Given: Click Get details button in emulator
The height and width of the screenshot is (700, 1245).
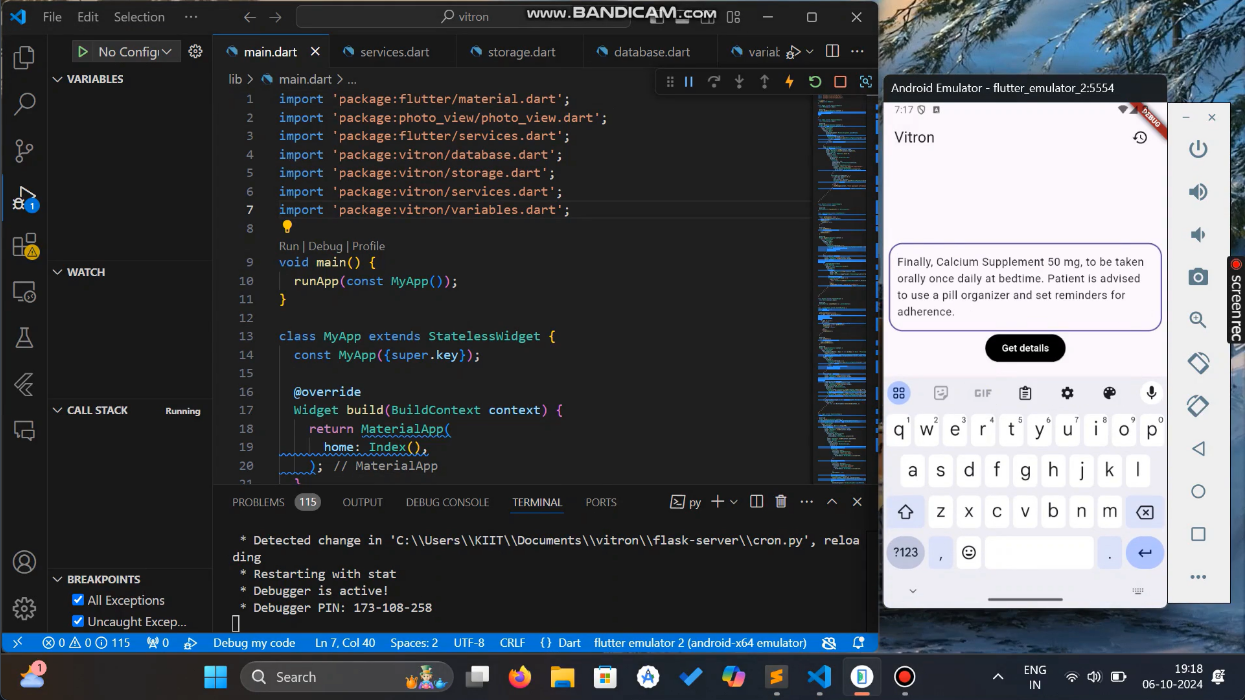Looking at the screenshot, I should click(1025, 348).
